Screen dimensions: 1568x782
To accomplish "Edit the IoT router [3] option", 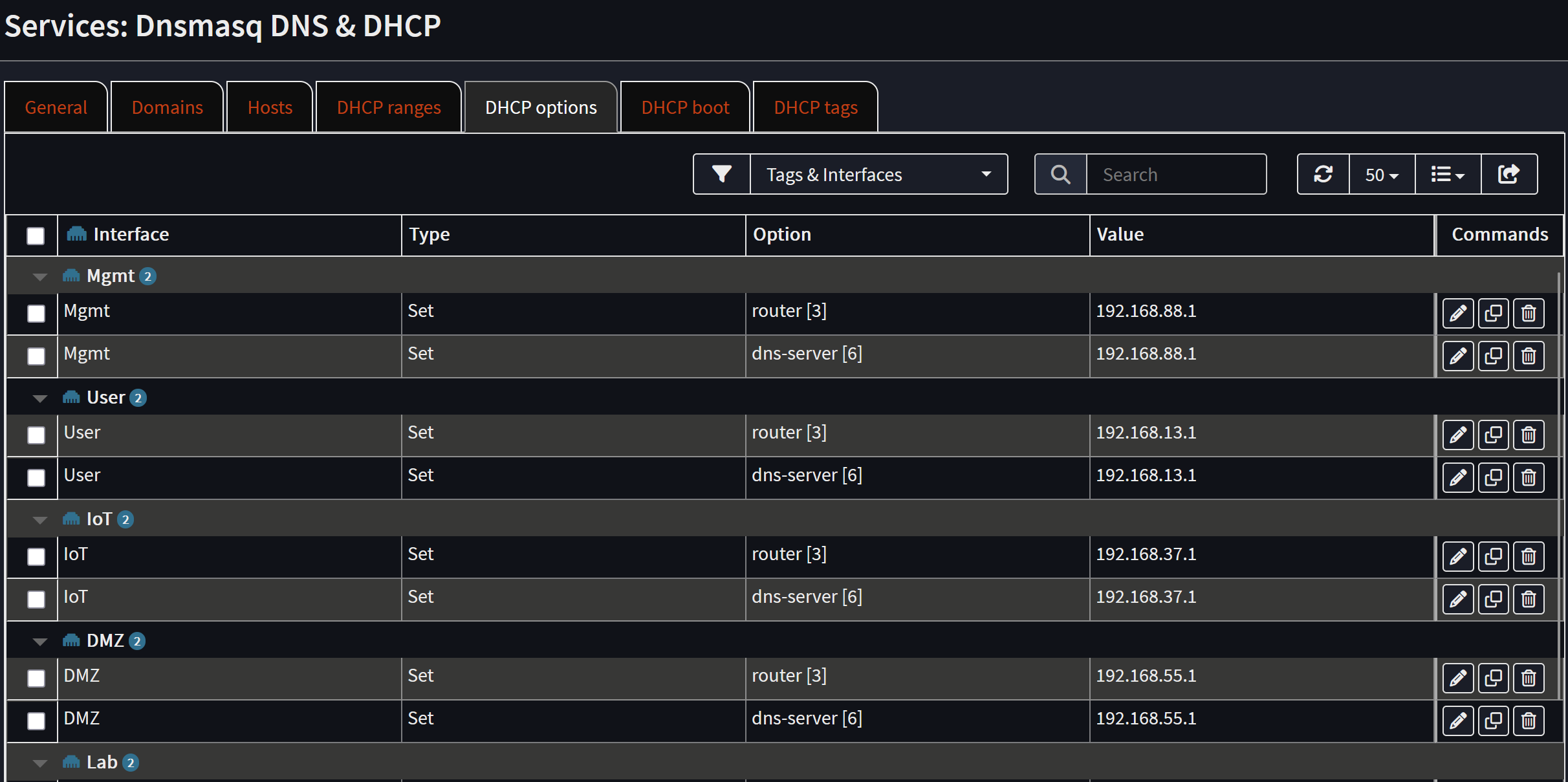I will [1457, 556].
